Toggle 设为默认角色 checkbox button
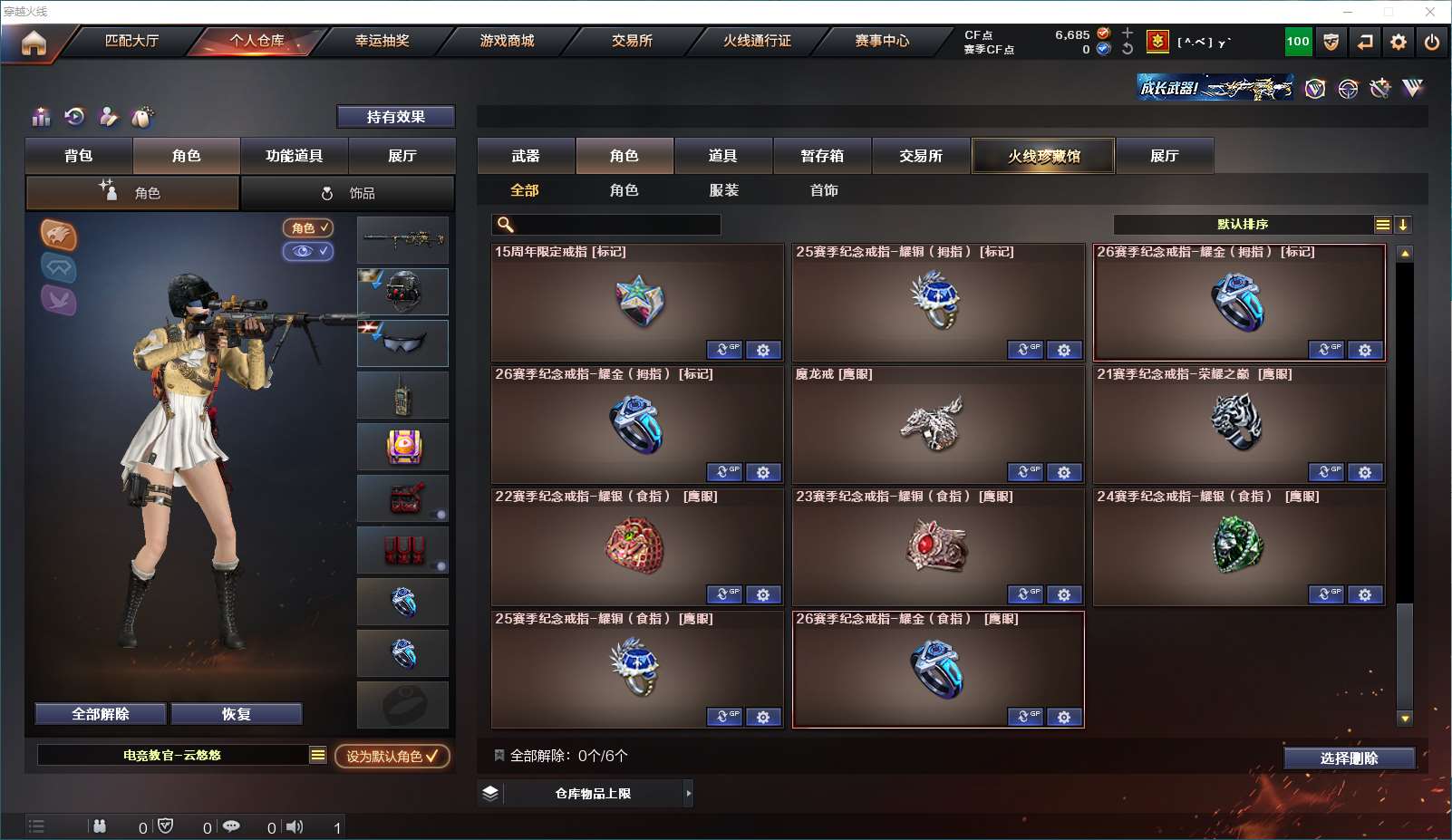The width and height of the screenshot is (1452, 840). 392,756
